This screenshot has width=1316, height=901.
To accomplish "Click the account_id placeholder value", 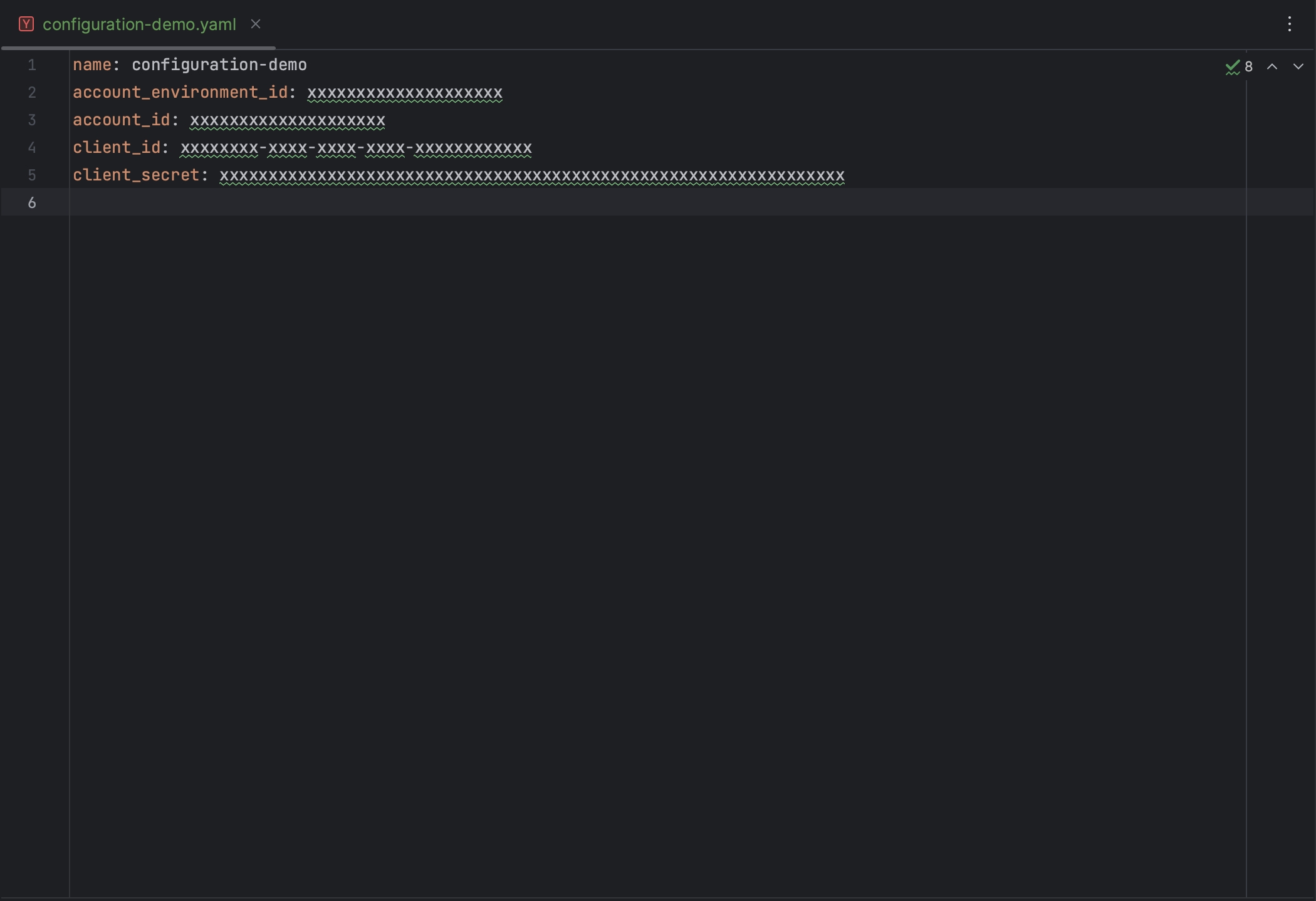I will (x=287, y=120).
